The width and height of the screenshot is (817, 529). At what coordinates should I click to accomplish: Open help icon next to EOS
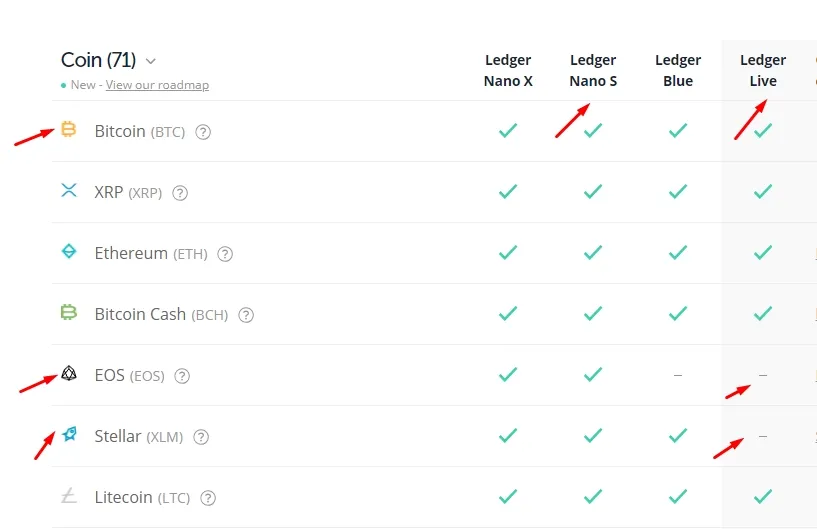click(x=182, y=376)
